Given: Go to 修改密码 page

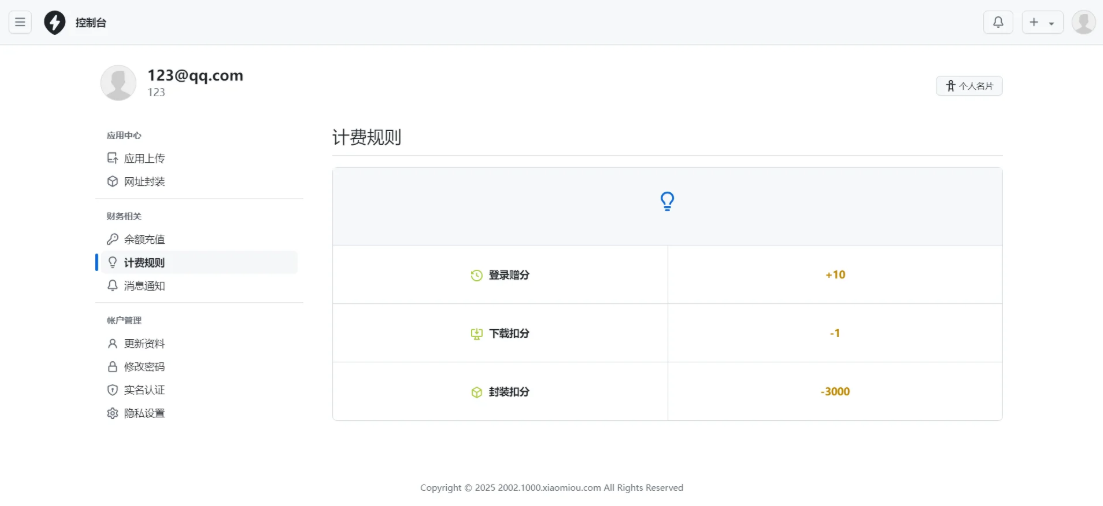Looking at the screenshot, I should pos(143,366).
